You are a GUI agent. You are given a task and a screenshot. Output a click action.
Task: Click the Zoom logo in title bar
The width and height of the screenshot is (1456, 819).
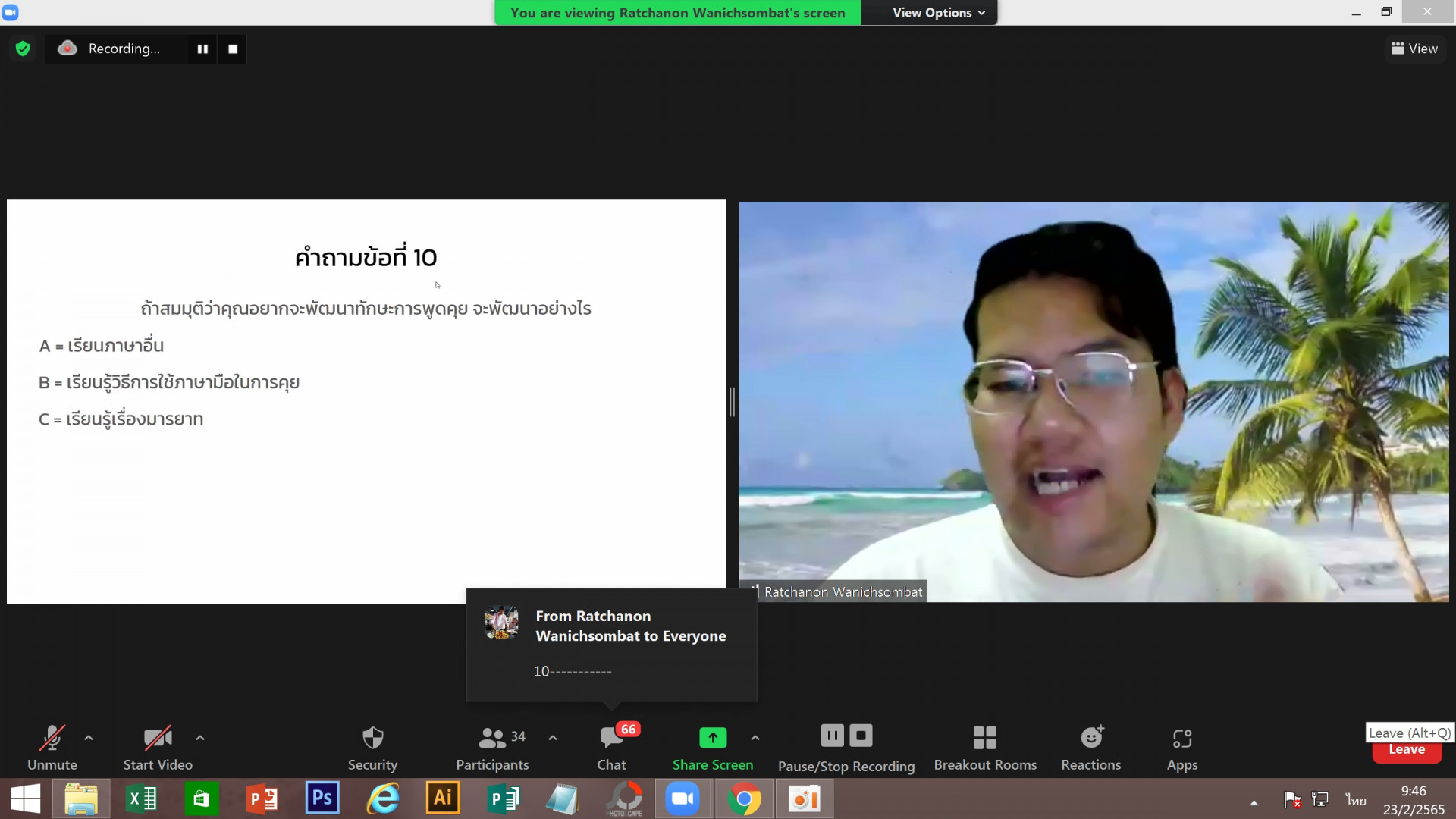click(11, 12)
